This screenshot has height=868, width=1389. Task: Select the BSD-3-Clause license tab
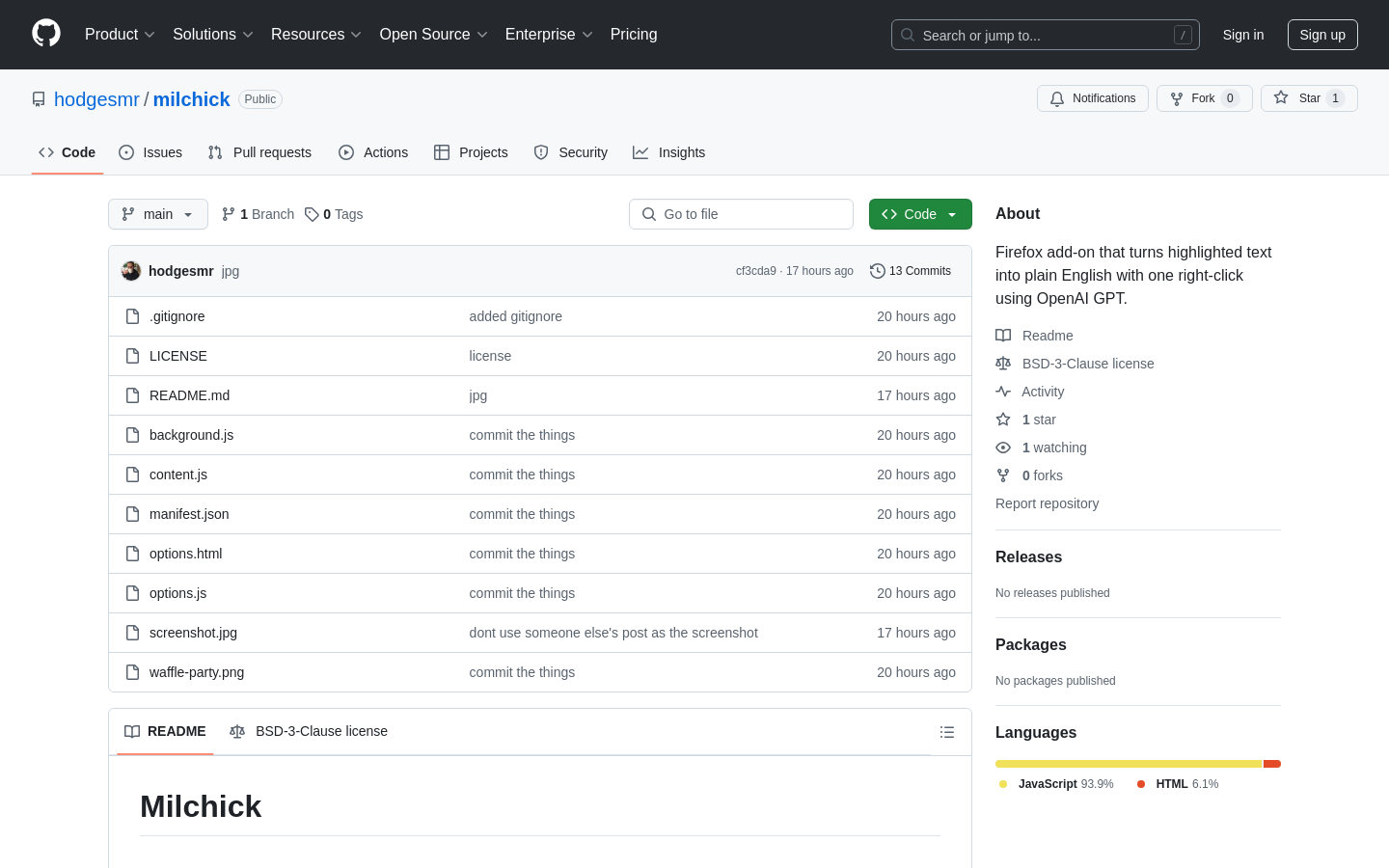309,731
